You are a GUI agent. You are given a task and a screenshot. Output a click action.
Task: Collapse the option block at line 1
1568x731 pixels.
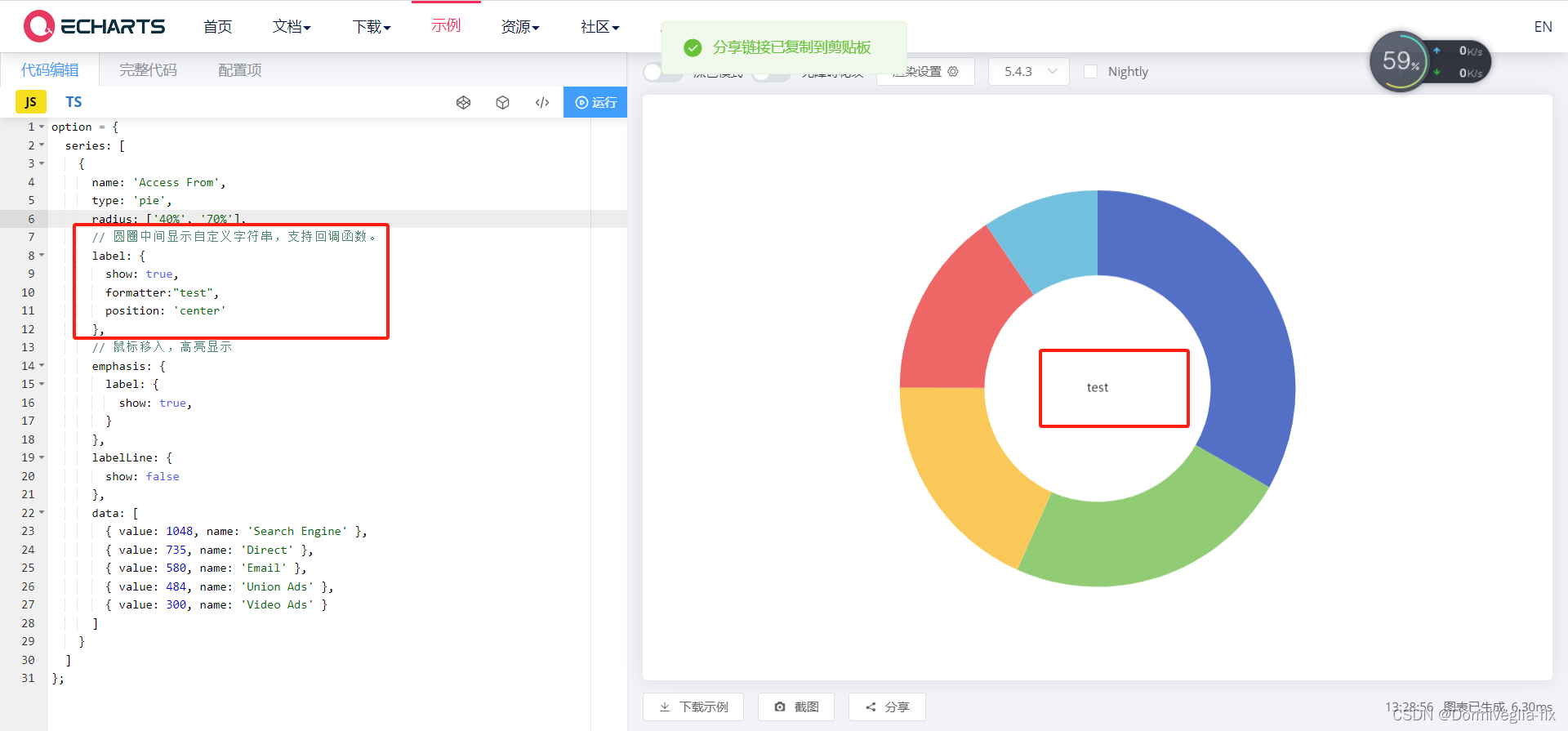42,127
